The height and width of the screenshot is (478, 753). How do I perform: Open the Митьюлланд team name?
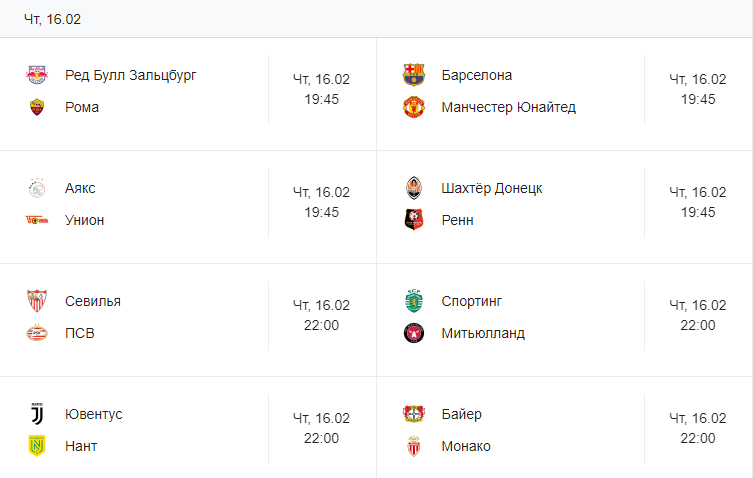pyautogui.click(x=483, y=333)
